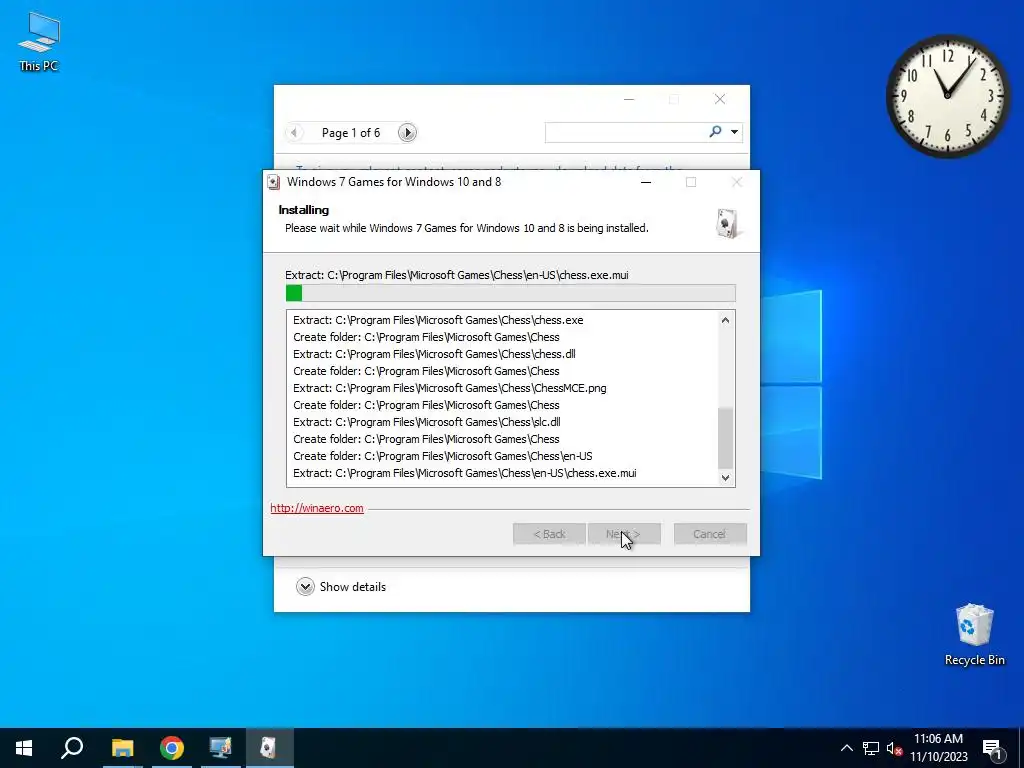Open This PC desktop icon
Image resolution: width=1024 pixels, height=768 pixels.
39,42
